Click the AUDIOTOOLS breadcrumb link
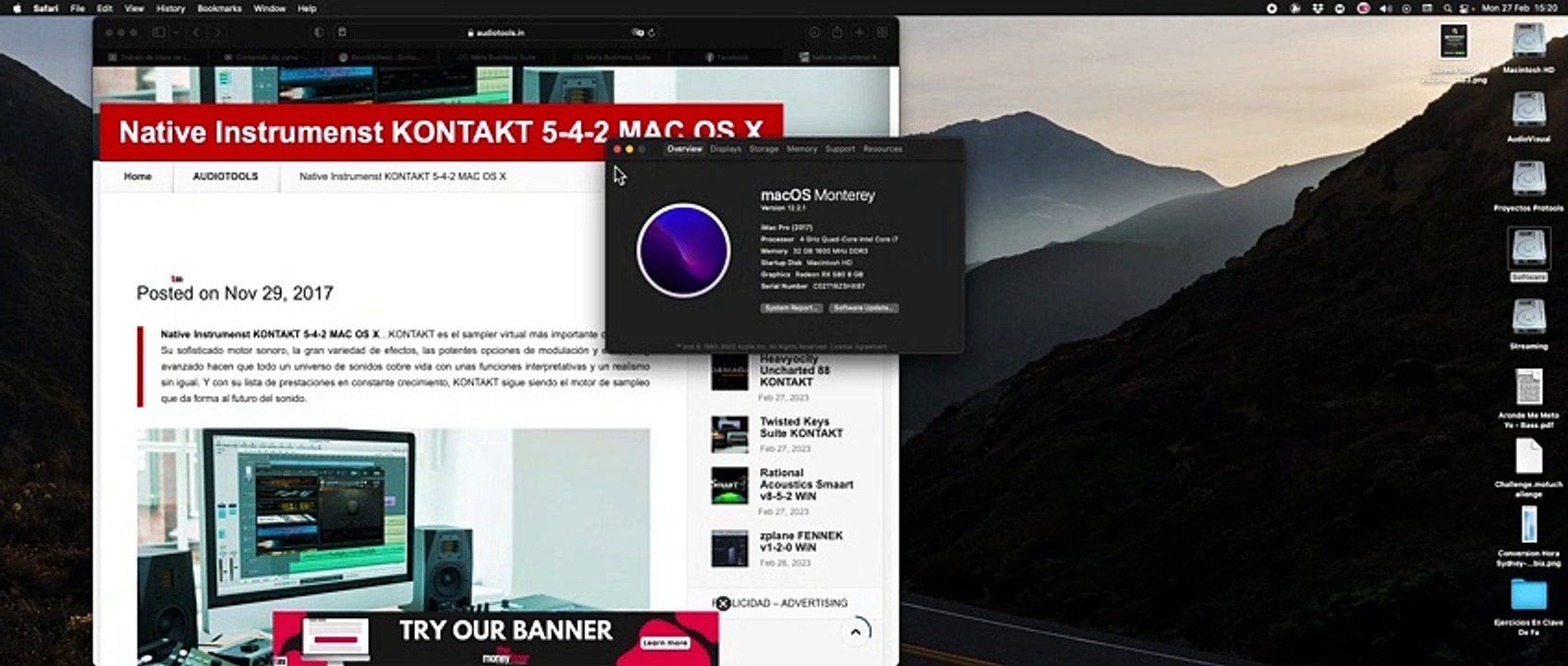Screen dimensions: 1568x666 click(226, 177)
